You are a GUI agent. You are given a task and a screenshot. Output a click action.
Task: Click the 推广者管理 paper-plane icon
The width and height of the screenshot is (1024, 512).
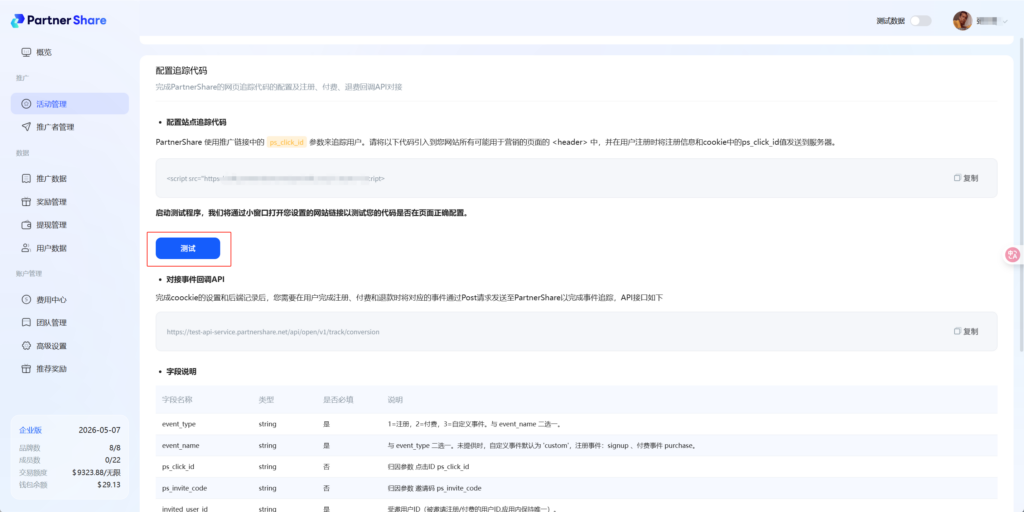click(26, 127)
